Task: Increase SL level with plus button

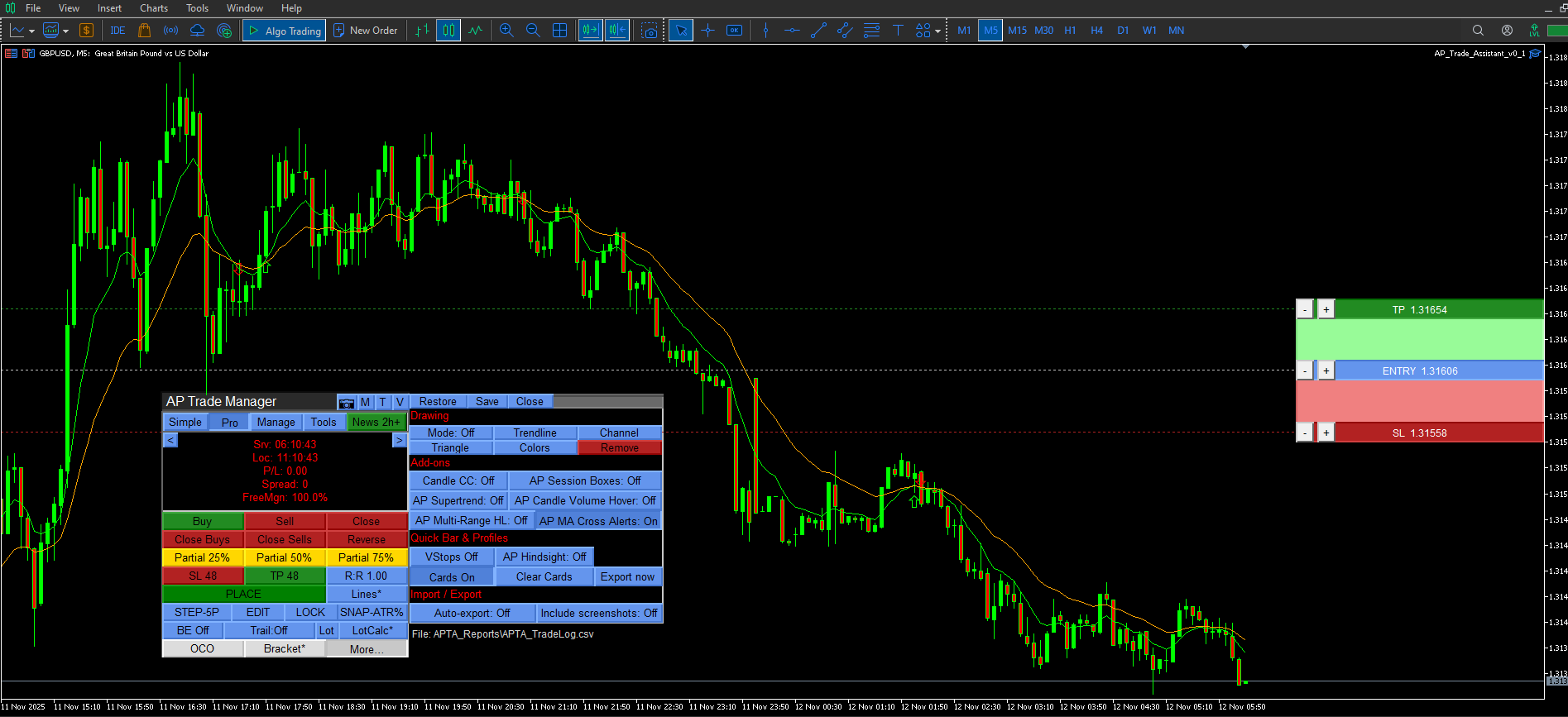Action: tap(1326, 433)
